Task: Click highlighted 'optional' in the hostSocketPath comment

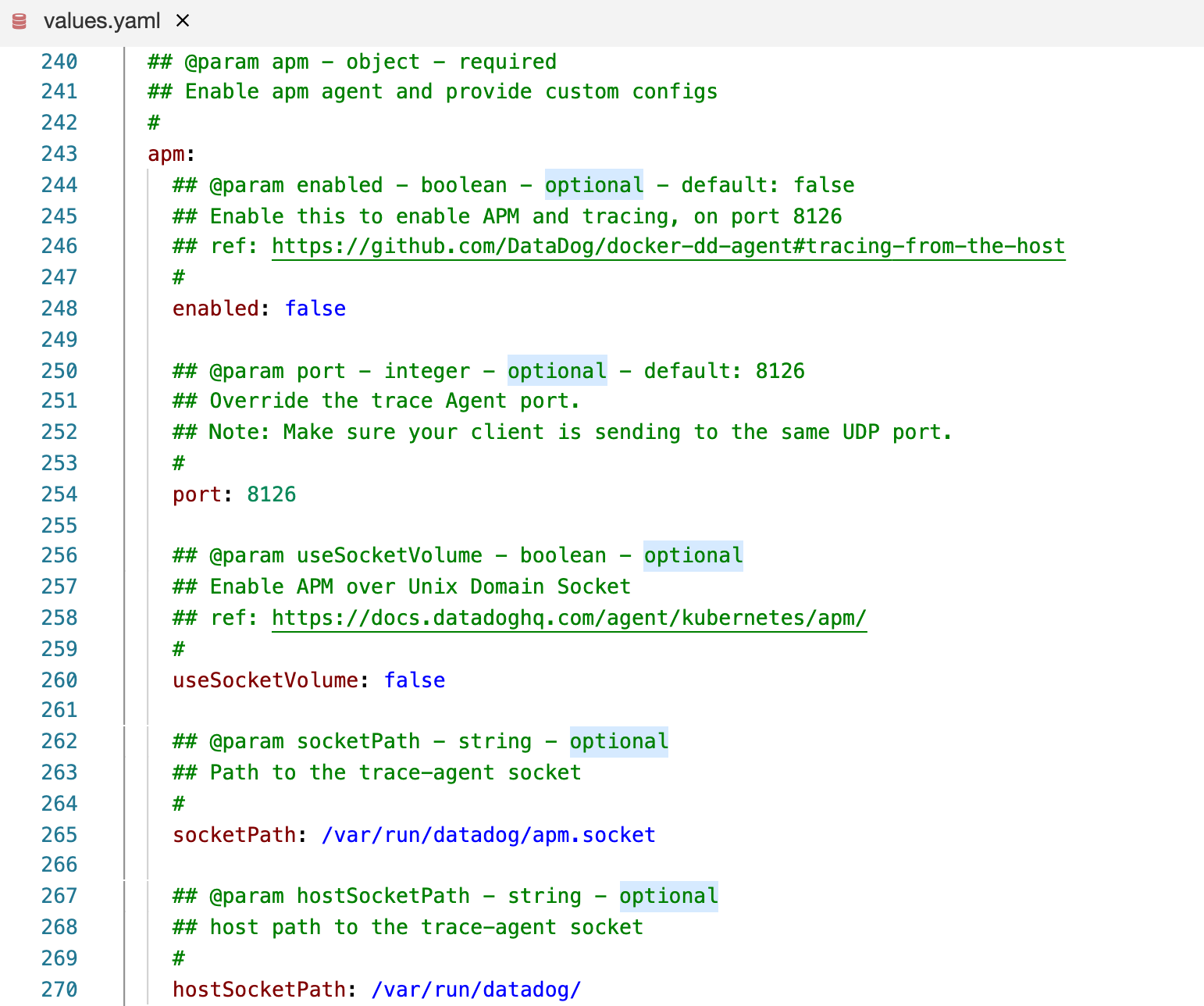Action: pos(668,896)
